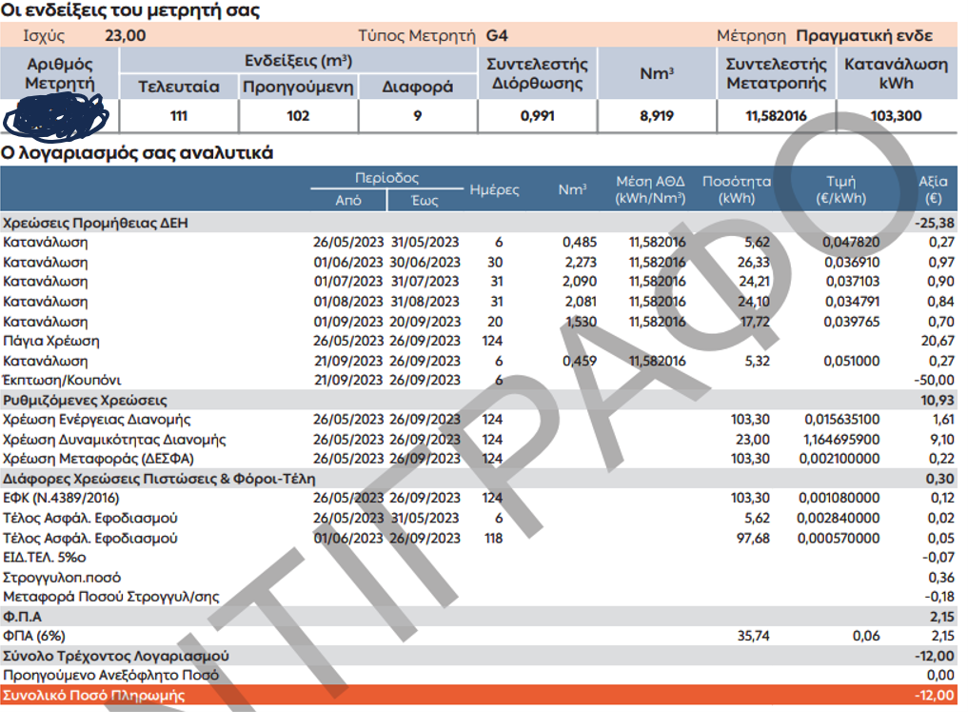Click the 'Μέση ΑΘΔ' column header
This screenshot has width=968, height=712.
(650, 190)
